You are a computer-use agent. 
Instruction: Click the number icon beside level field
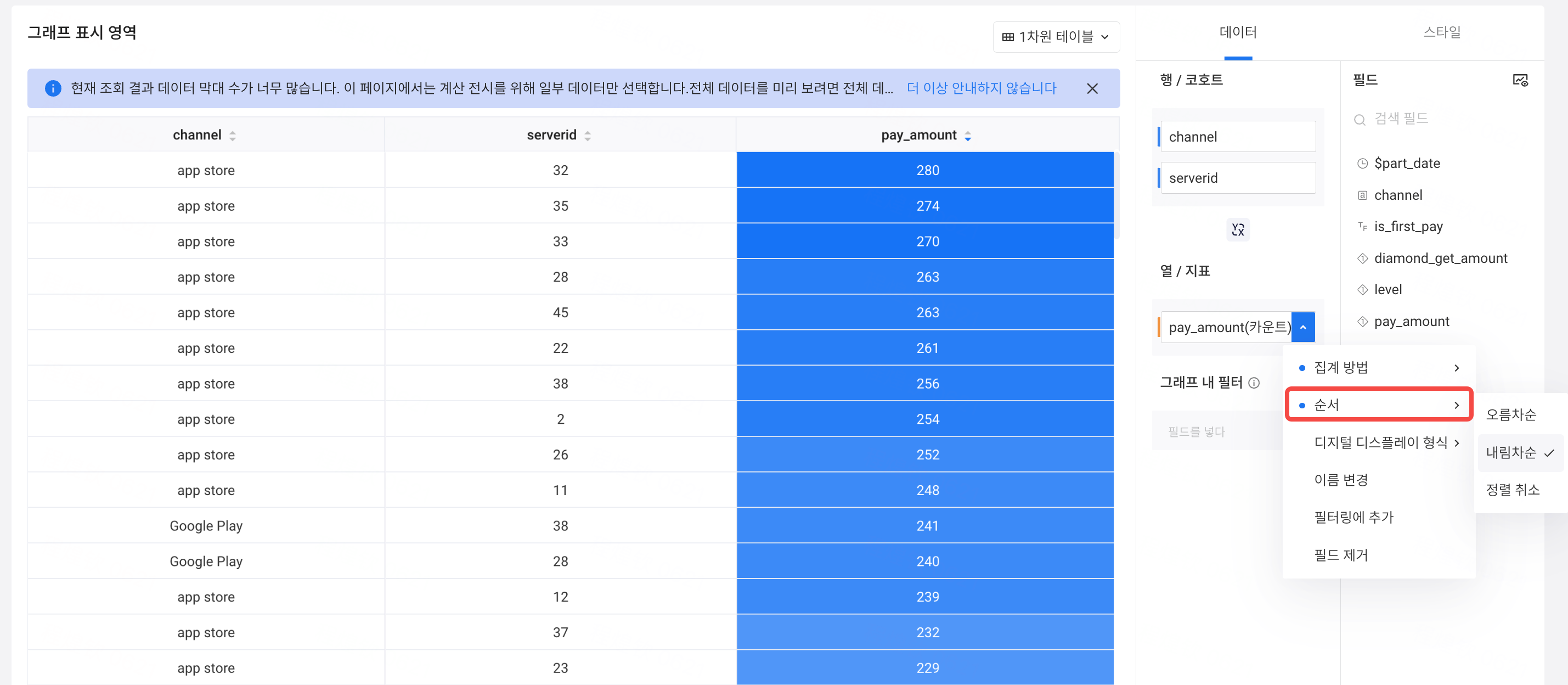1362,290
